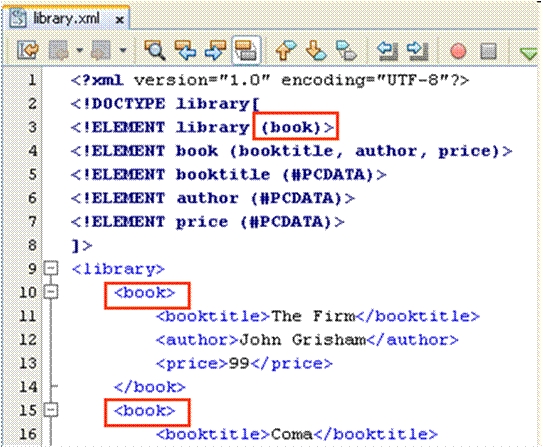Screen dimensions: 542x448
Task: Open the Forward navigation dropdown arrow
Action: coord(123,50)
